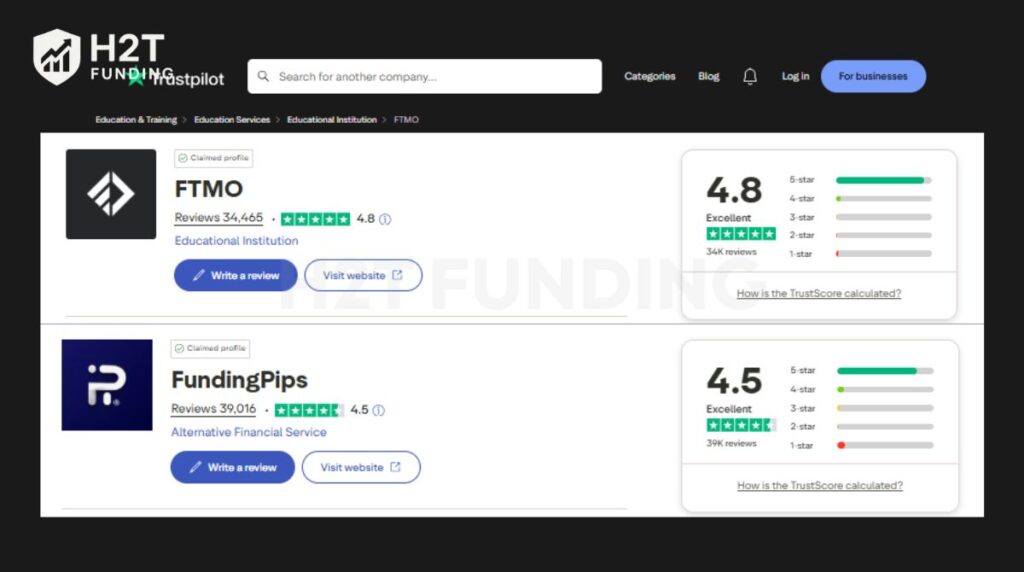The height and width of the screenshot is (572, 1024).
Task: Click the FundingPips company name heading
Action: point(240,380)
